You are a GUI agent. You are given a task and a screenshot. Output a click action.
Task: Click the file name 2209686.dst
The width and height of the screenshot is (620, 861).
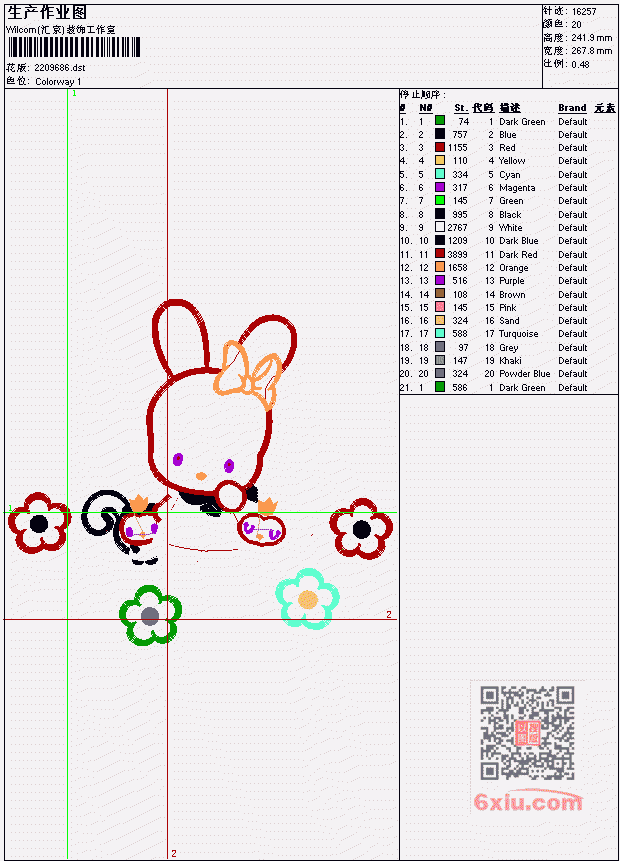(x=59, y=68)
